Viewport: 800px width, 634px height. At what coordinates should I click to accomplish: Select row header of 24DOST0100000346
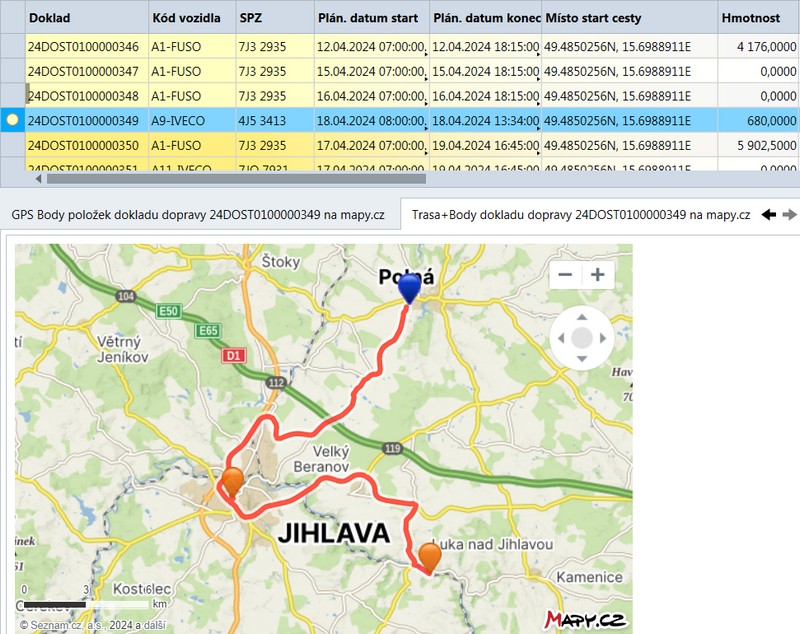point(12,46)
